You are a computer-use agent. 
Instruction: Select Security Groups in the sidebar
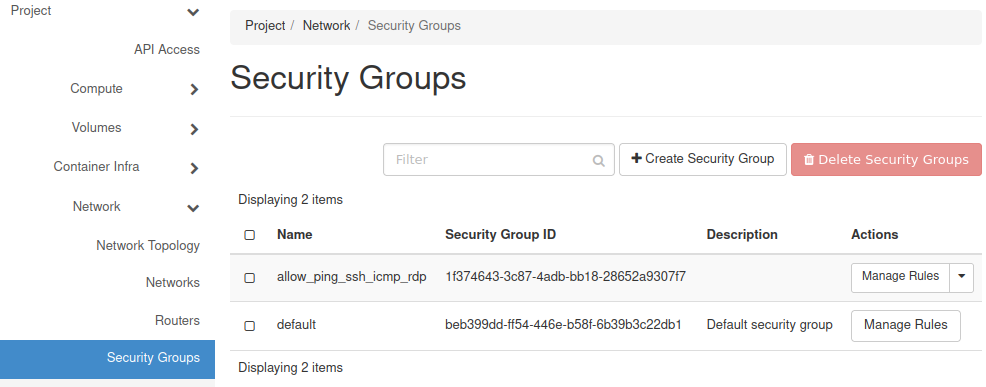pos(108,360)
